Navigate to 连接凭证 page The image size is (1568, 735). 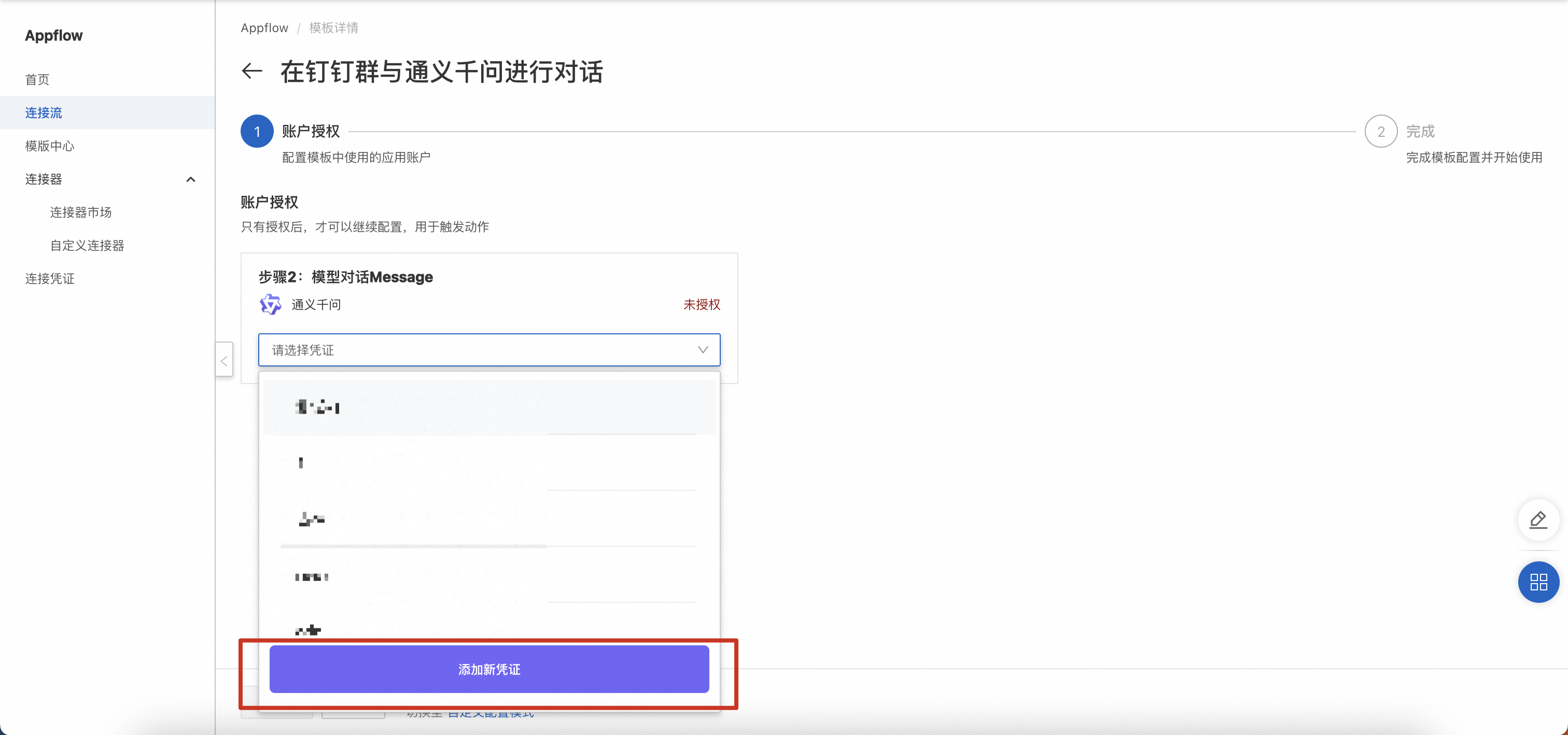[50, 279]
